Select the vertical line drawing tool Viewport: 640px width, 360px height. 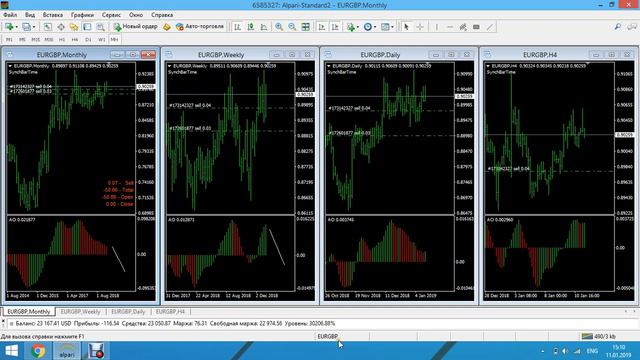point(436,27)
